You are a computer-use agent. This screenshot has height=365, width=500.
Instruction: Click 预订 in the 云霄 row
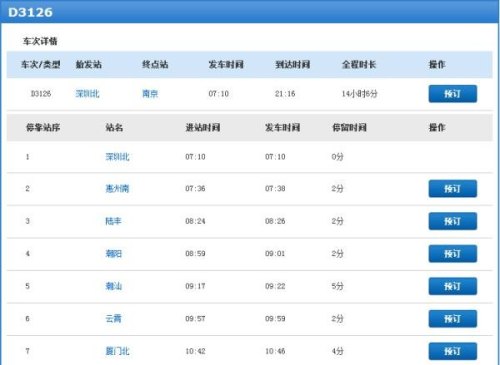[453, 319]
